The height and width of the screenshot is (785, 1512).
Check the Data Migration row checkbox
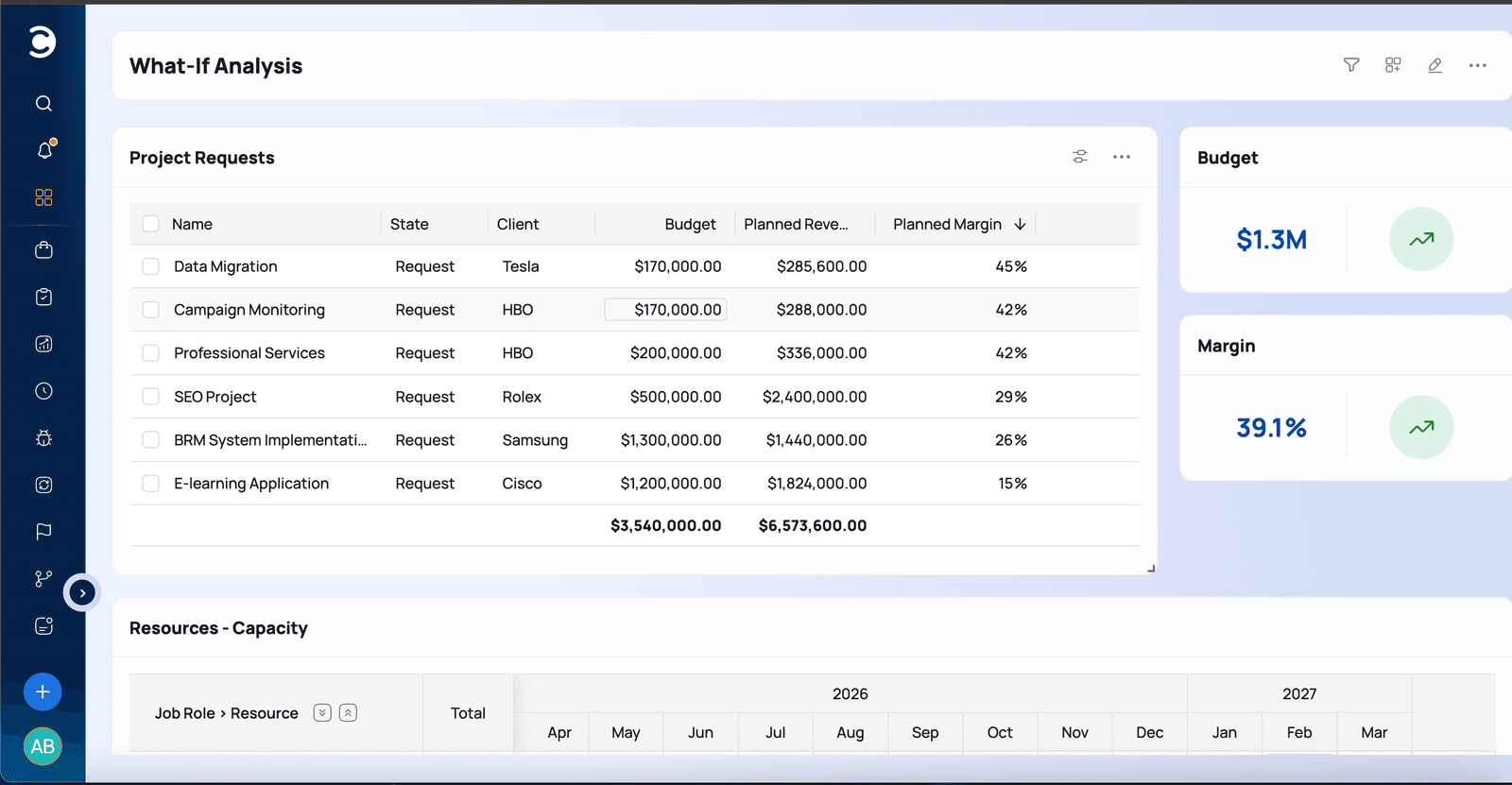[x=150, y=266]
